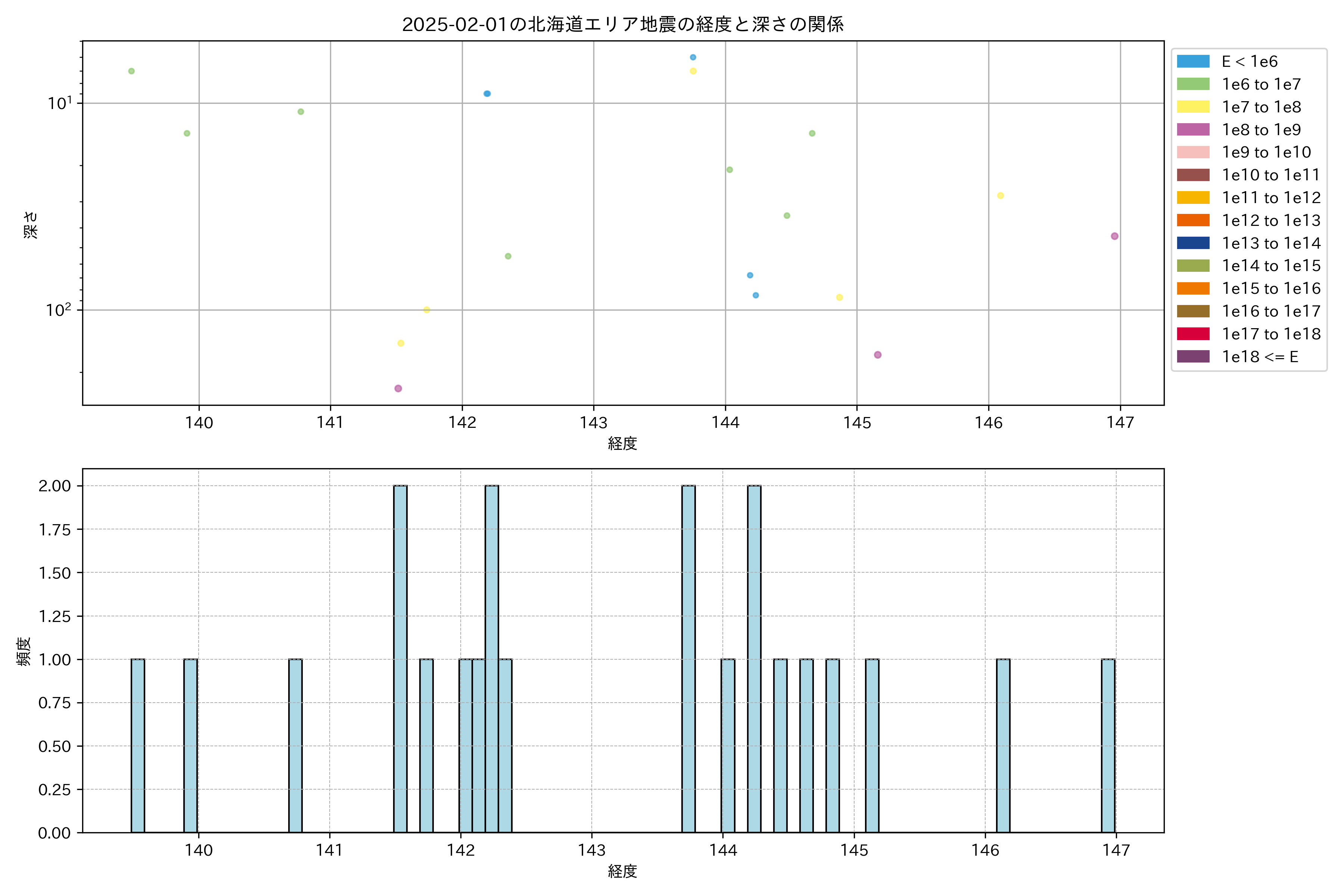
Task: Click the '1e11 to 1e12' legend label
Action: [1271, 198]
